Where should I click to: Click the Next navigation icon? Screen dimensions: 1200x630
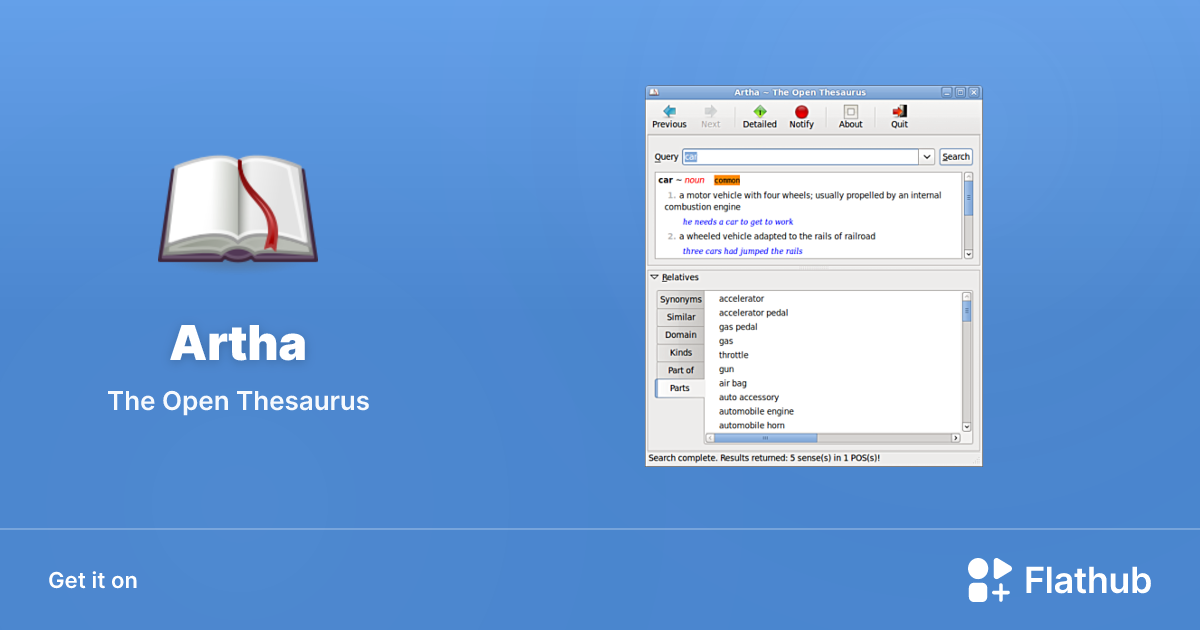(710, 112)
